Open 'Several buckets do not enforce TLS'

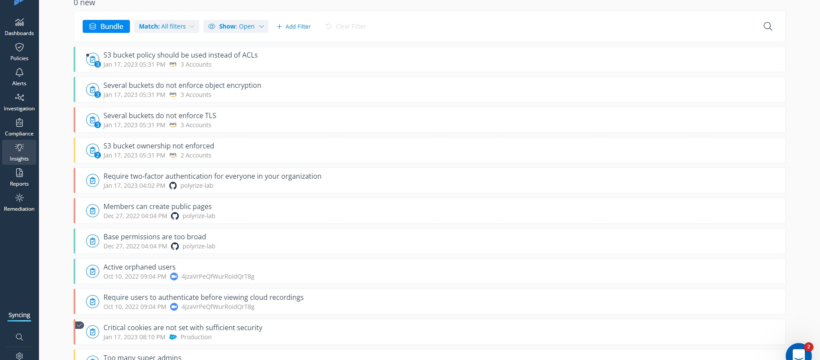pos(160,116)
